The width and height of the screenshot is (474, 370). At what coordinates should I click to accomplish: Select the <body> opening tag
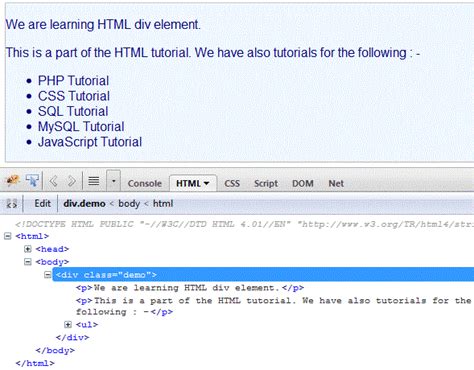click(x=52, y=262)
